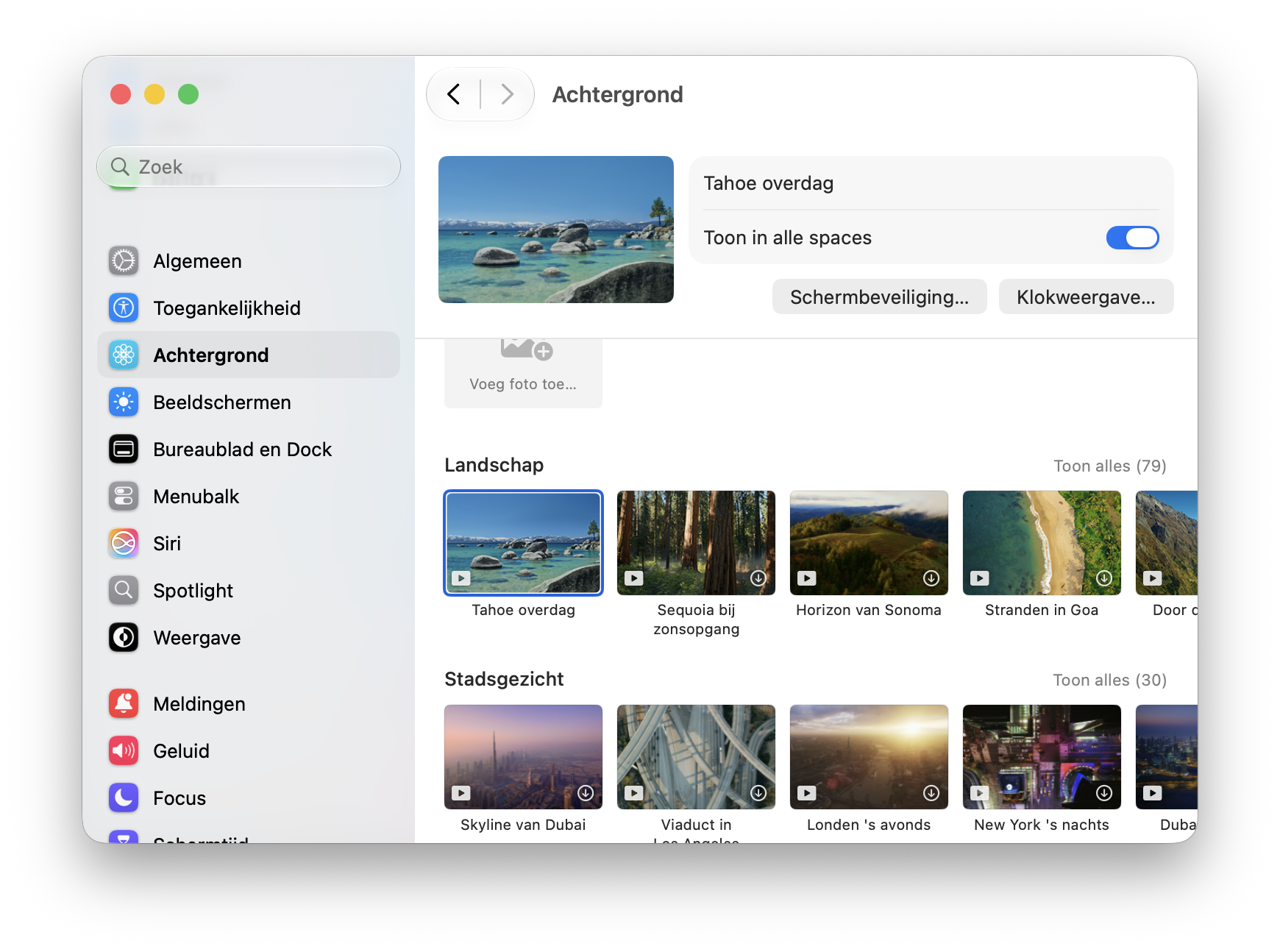The width and height of the screenshot is (1280, 952).
Task: Select the Tahoe overdag wallpaper thumbnail
Action: 524,543
